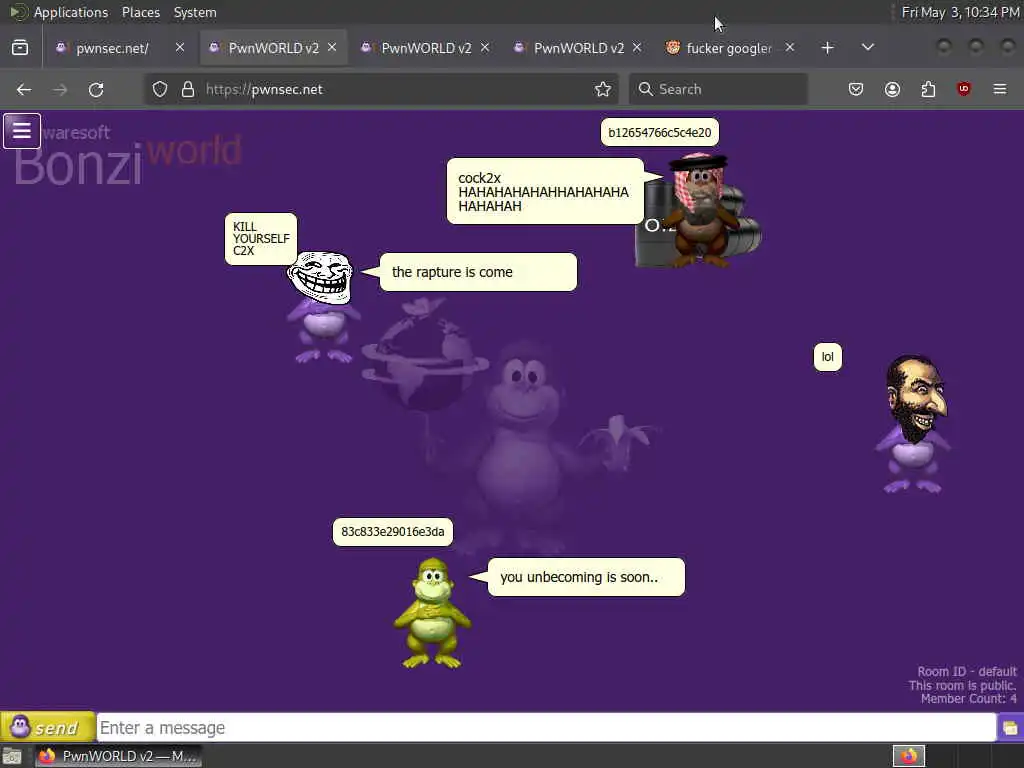Click the Firefox forward arrow
1024x768 pixels.
point(60,89)
